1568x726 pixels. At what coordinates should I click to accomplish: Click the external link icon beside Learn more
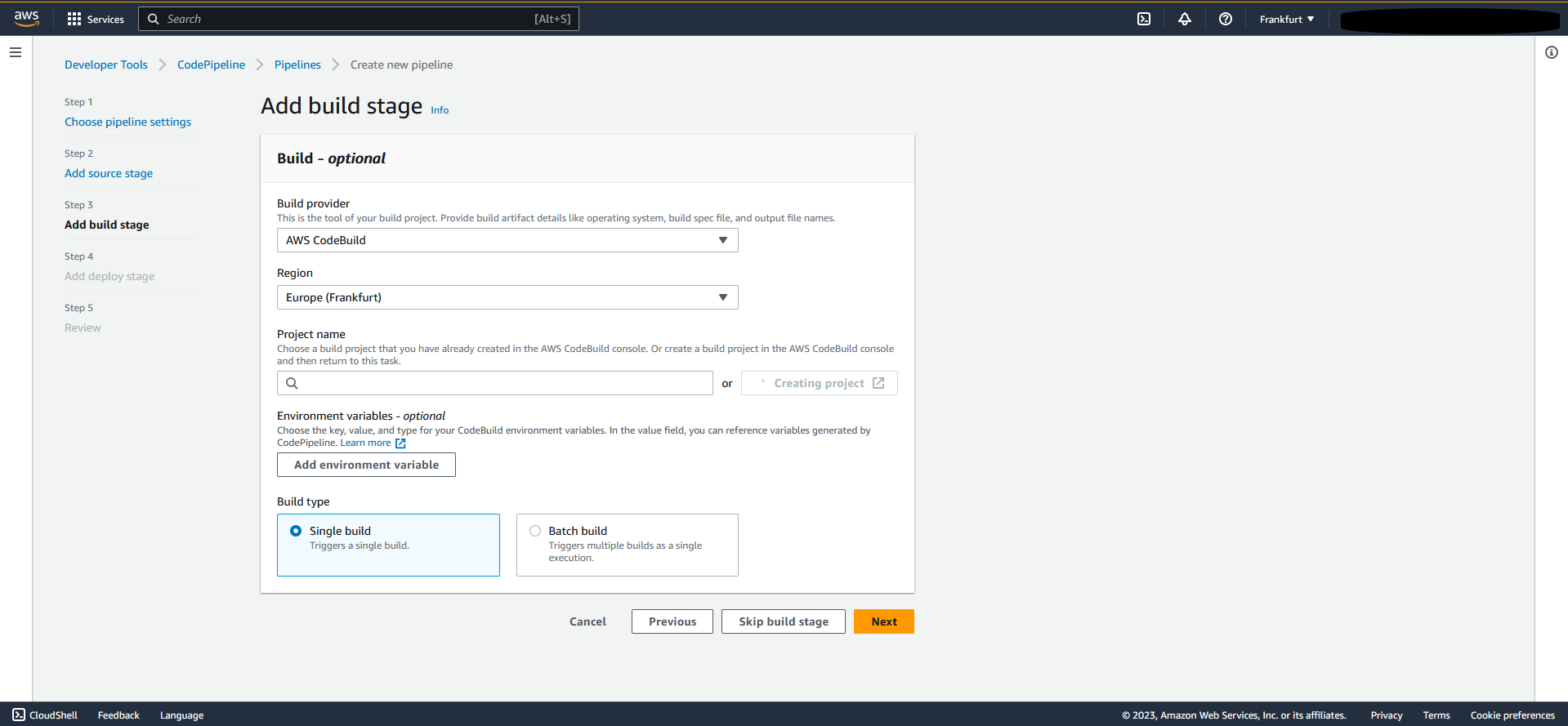coord(400,443)
